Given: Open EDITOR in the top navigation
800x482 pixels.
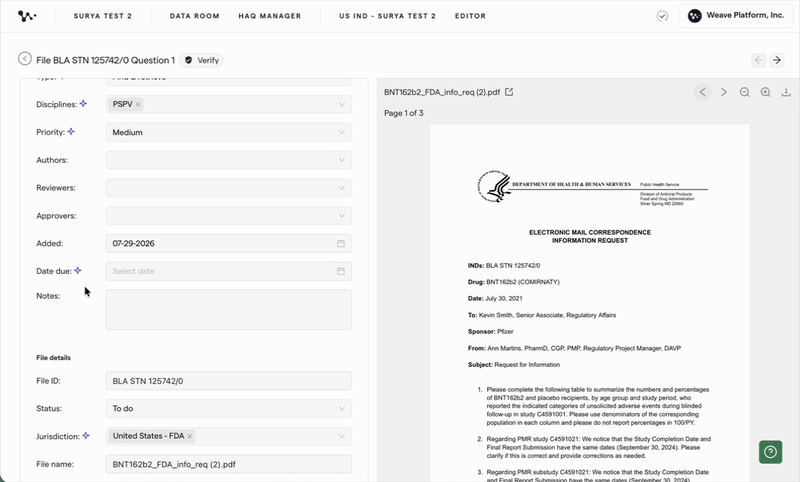Looking at the screenshot, I should [x=470, y=16].
